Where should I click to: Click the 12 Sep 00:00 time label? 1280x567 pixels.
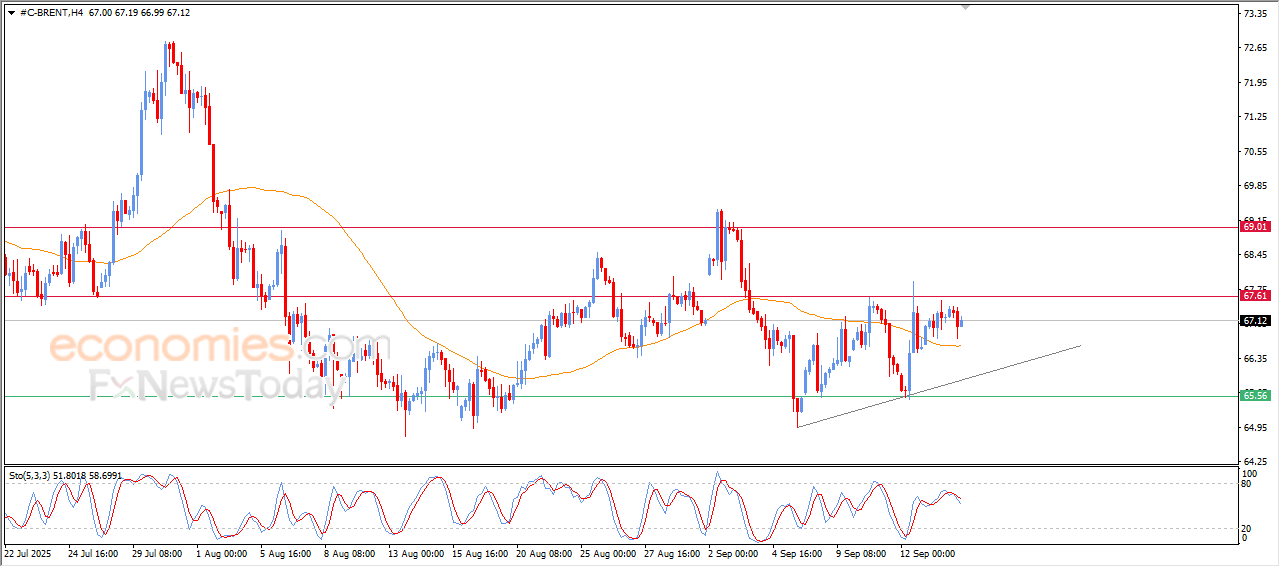pos(929,552)
